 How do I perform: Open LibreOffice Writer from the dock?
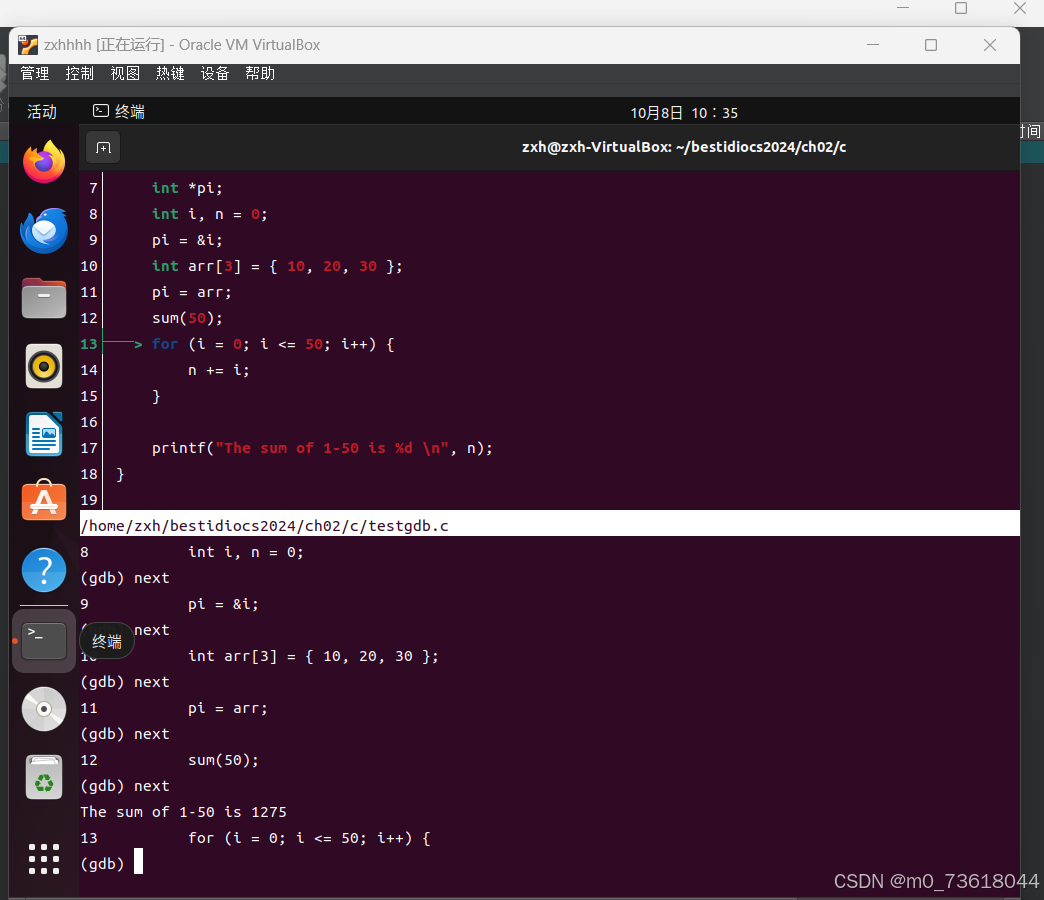[x=43, y=434]
